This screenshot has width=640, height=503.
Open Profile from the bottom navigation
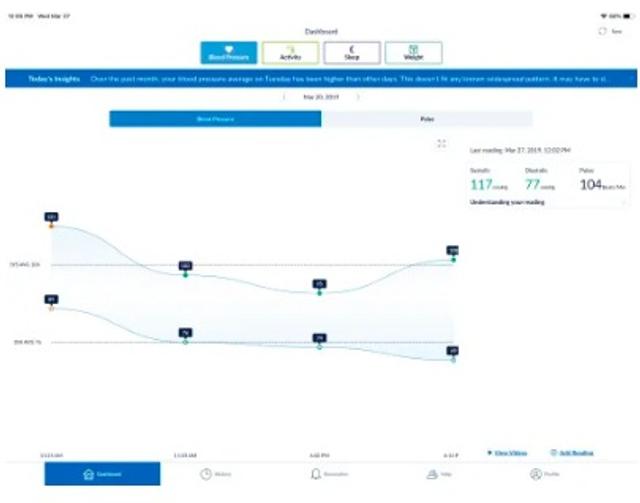[x=544, y=474]
